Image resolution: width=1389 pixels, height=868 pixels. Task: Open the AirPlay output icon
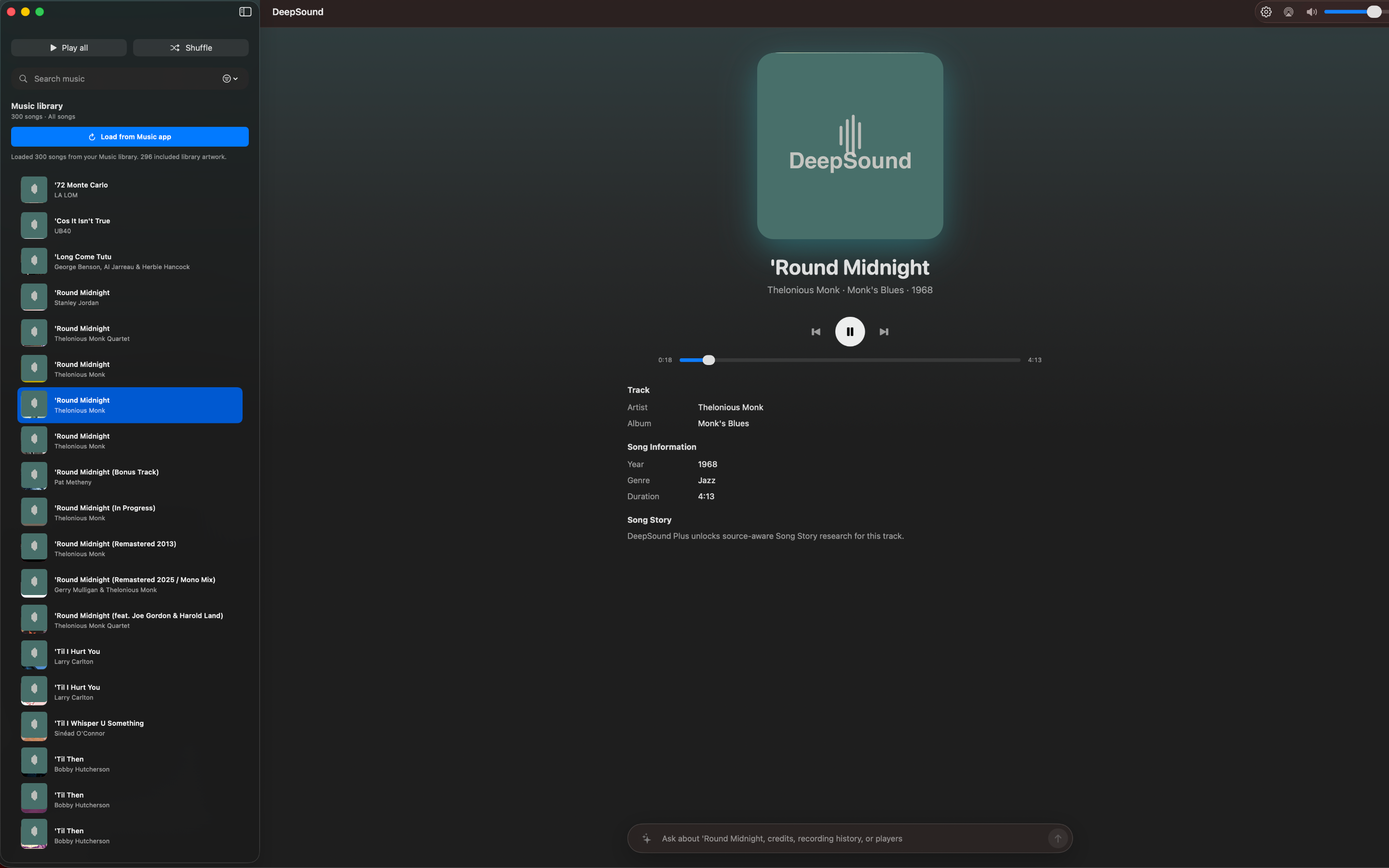click(1289, 12)
